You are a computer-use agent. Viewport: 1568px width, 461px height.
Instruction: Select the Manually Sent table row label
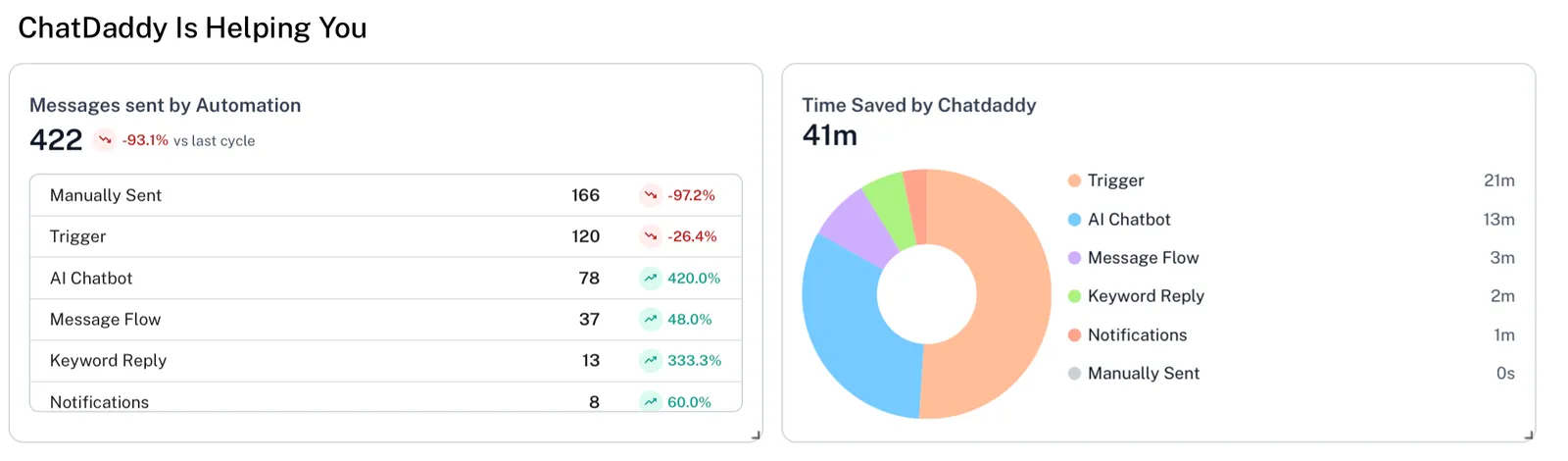point(106,195)
